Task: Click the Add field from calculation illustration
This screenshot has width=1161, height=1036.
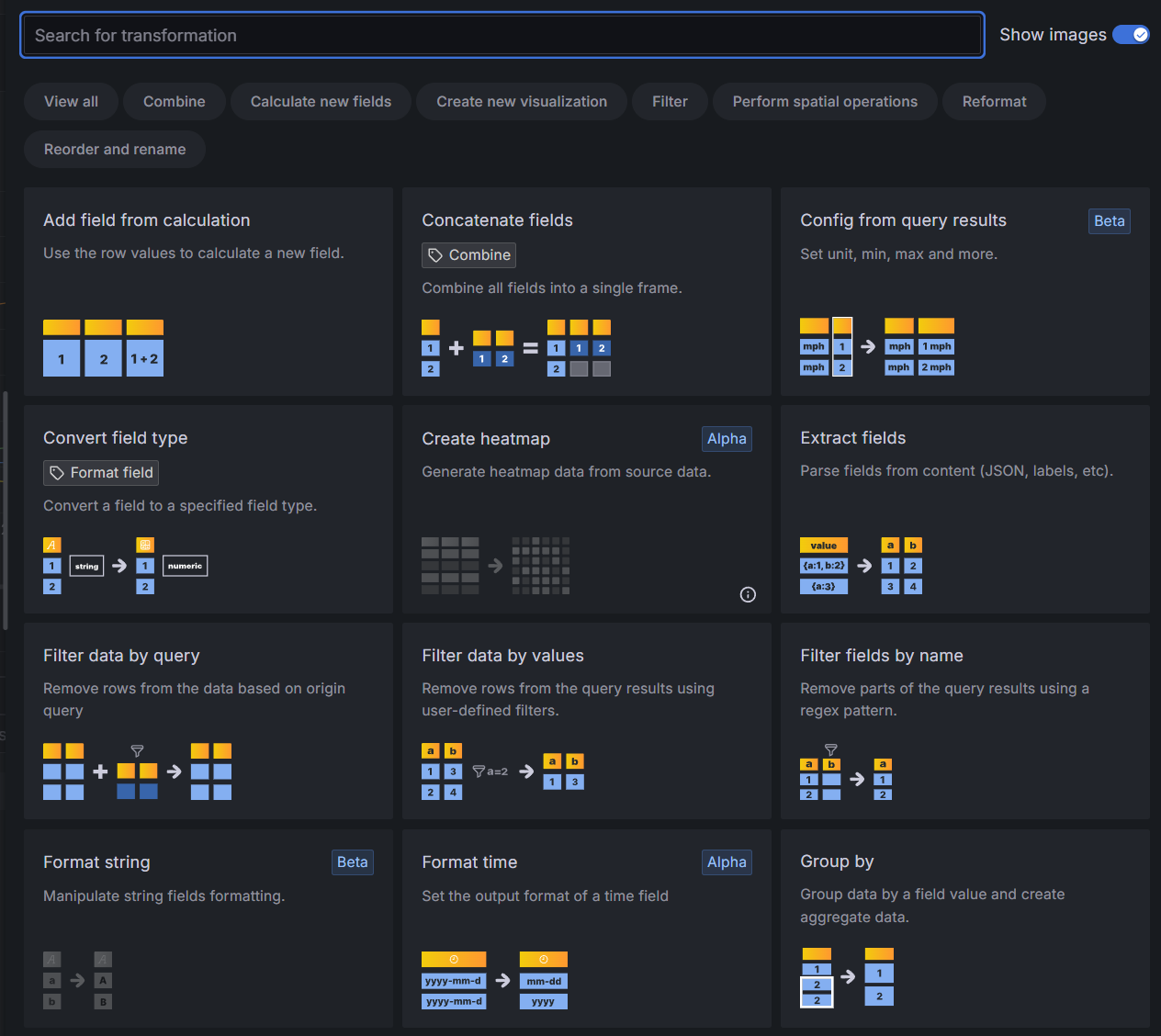Action: pyautogui.click(x=103, y=348)
